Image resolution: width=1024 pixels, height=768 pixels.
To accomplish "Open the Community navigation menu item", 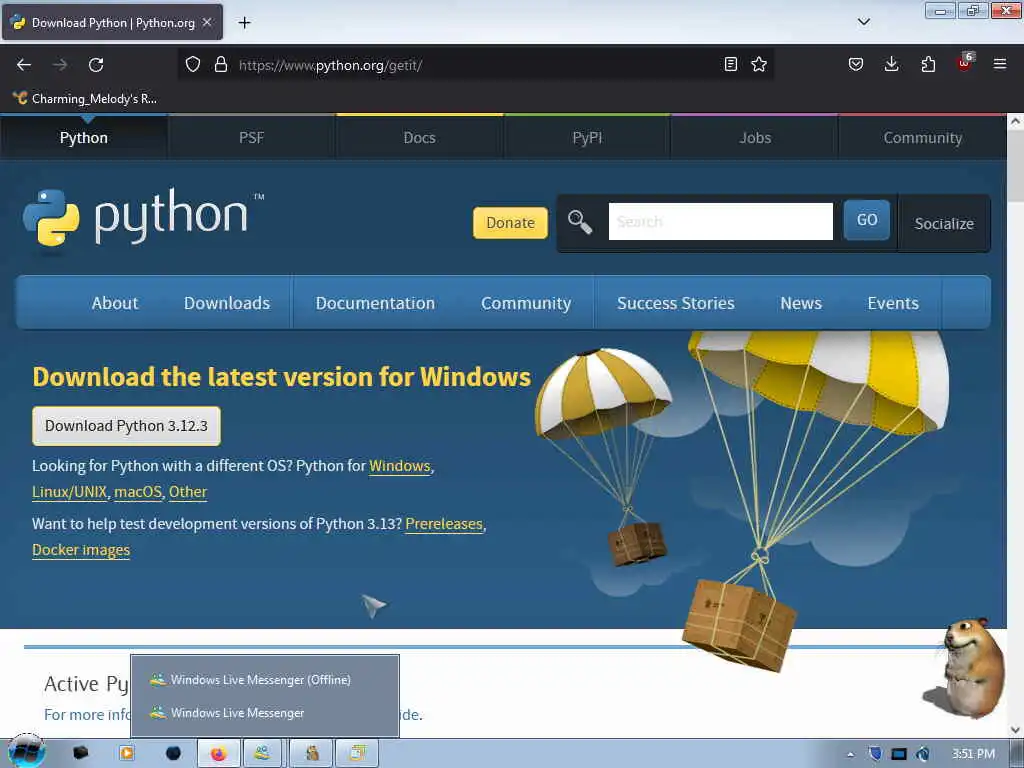I will [526, 303].
